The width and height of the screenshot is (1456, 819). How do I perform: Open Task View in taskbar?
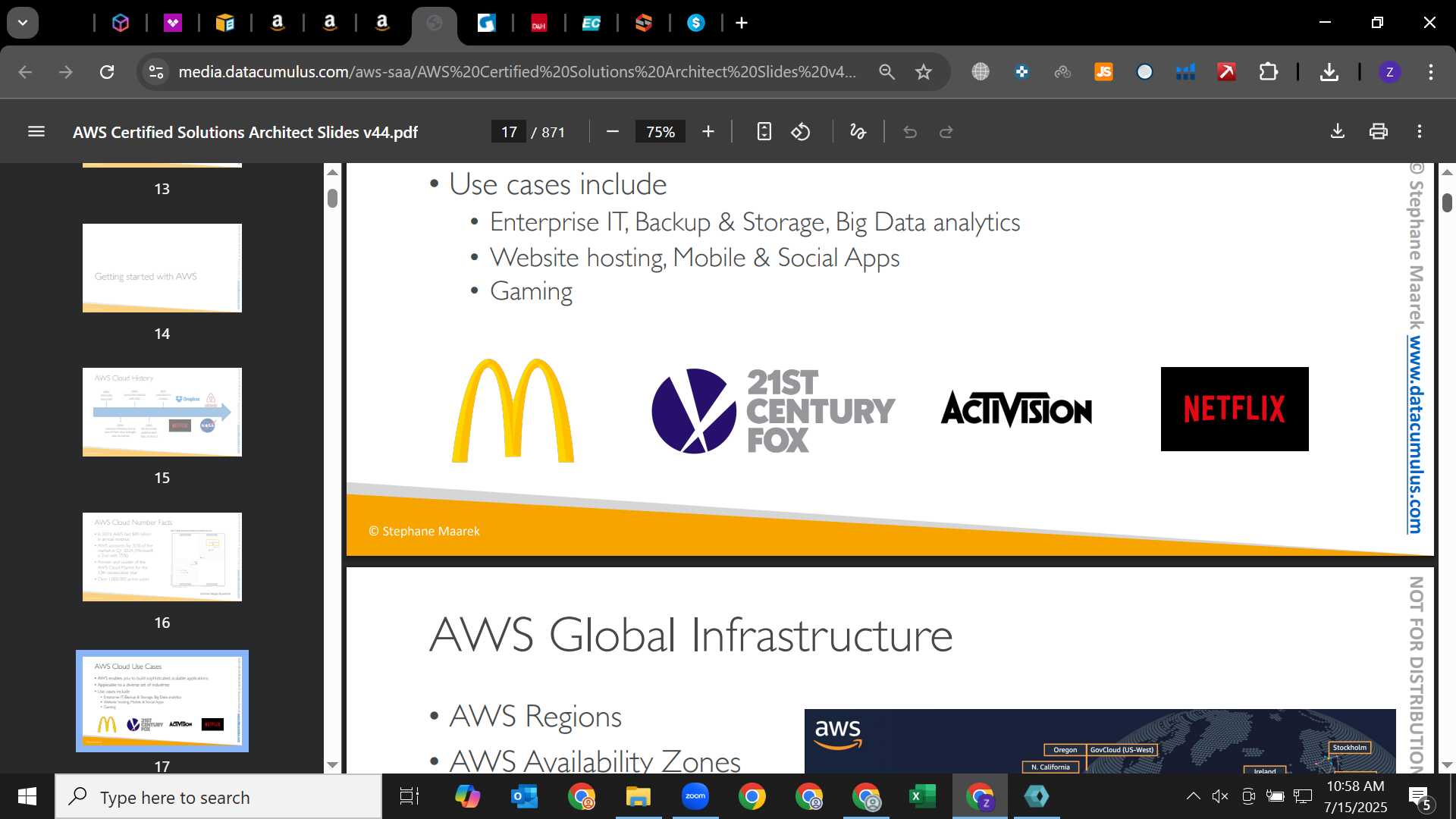[409, 797]
